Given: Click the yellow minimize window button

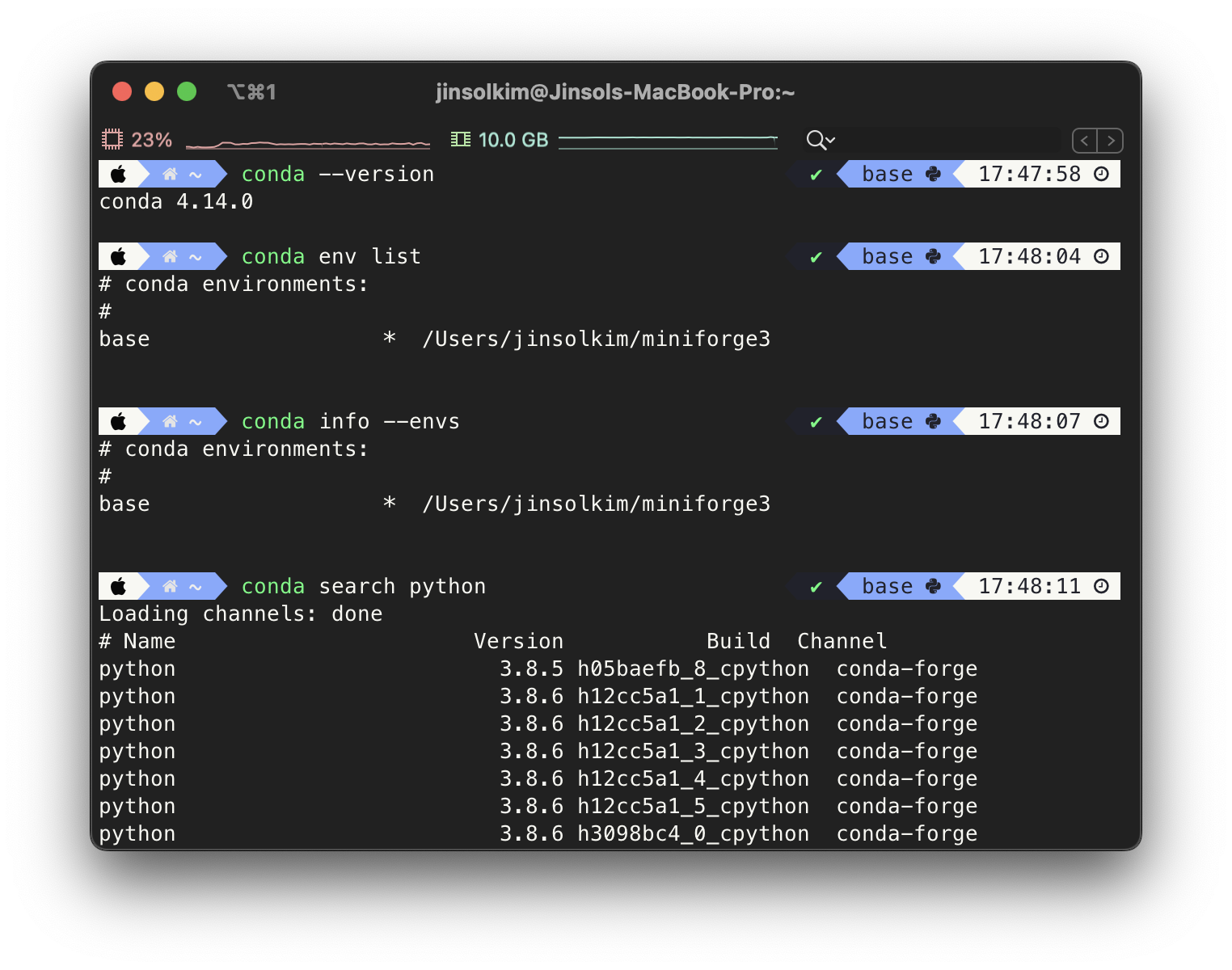Looking at the screenshot, I should click(154, 91).
